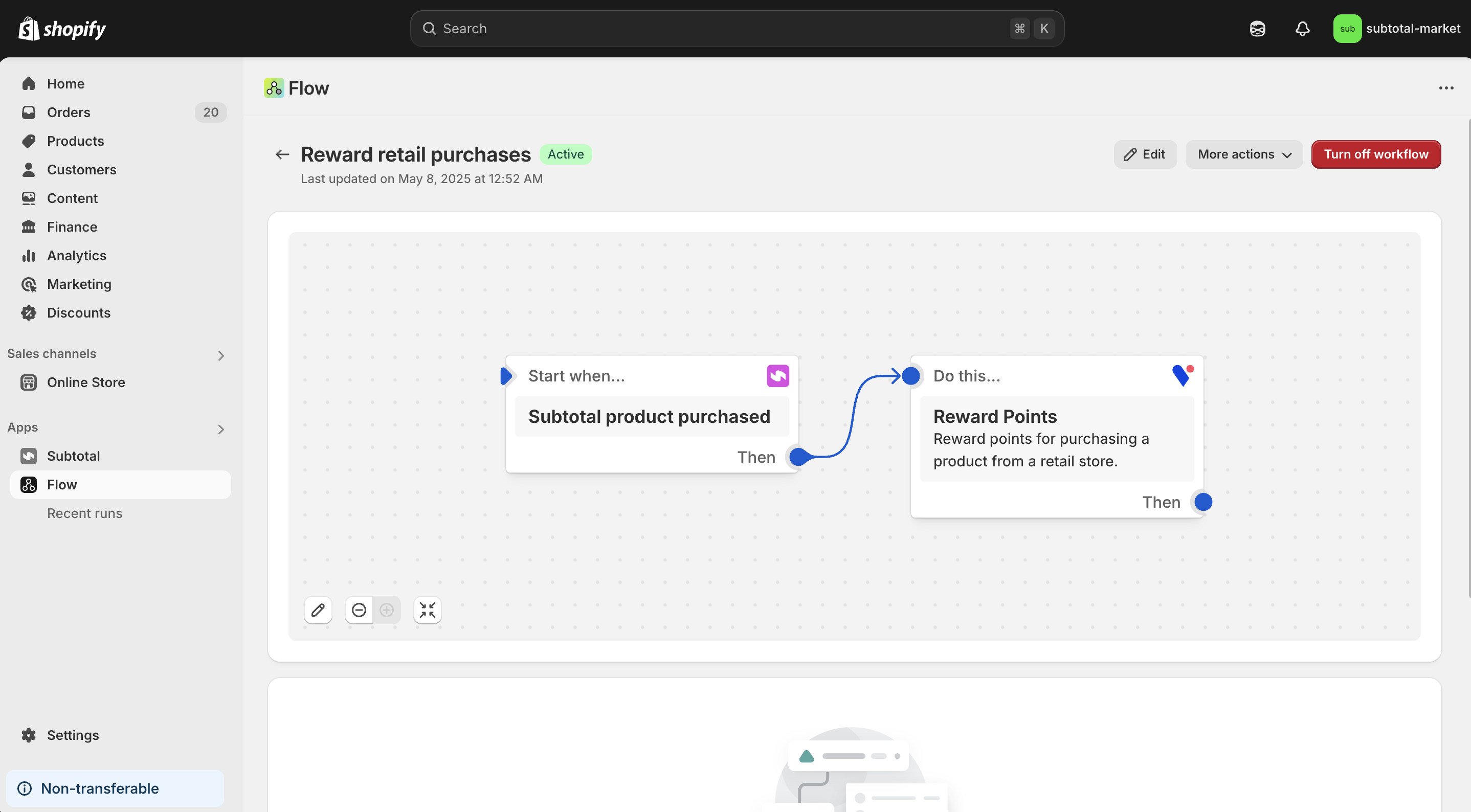Open the Recent runs link
This screenshot has width=1471, height=812.
(x=84, y=513)
